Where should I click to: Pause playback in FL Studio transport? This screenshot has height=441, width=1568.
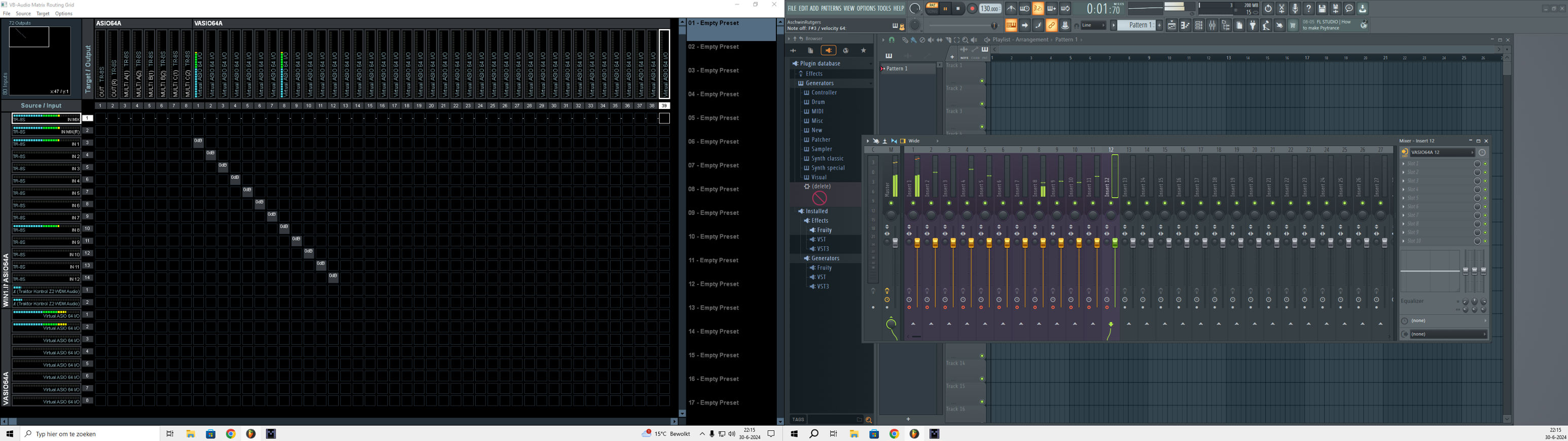coord(945,9)
